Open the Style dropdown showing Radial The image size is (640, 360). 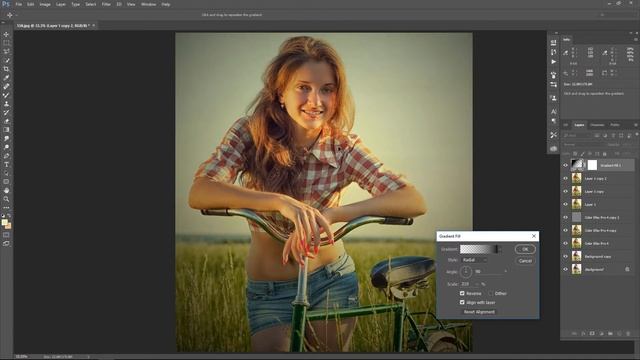coord(474,260)
